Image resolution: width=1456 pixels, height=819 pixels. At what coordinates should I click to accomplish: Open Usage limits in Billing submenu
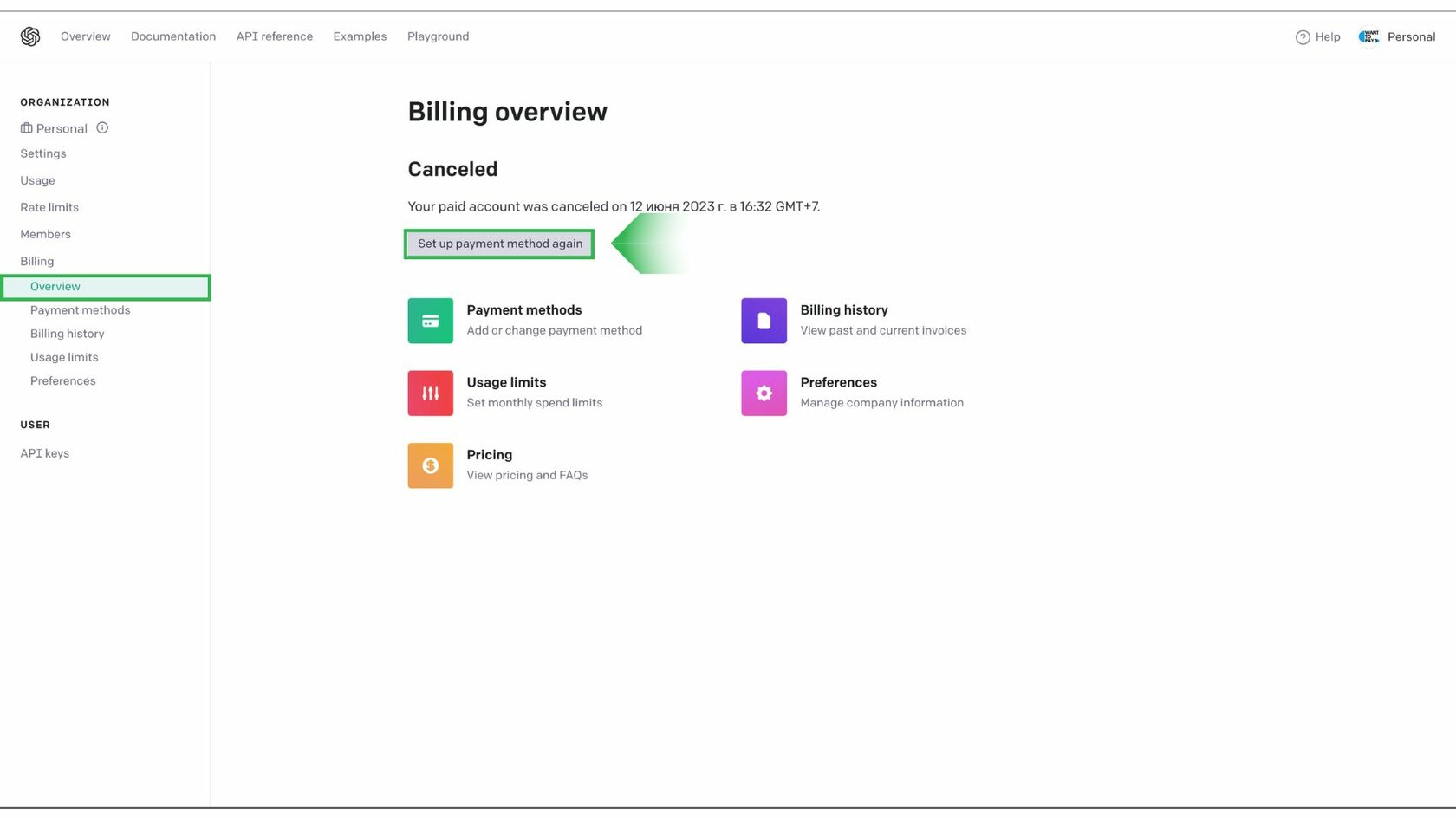64,357
